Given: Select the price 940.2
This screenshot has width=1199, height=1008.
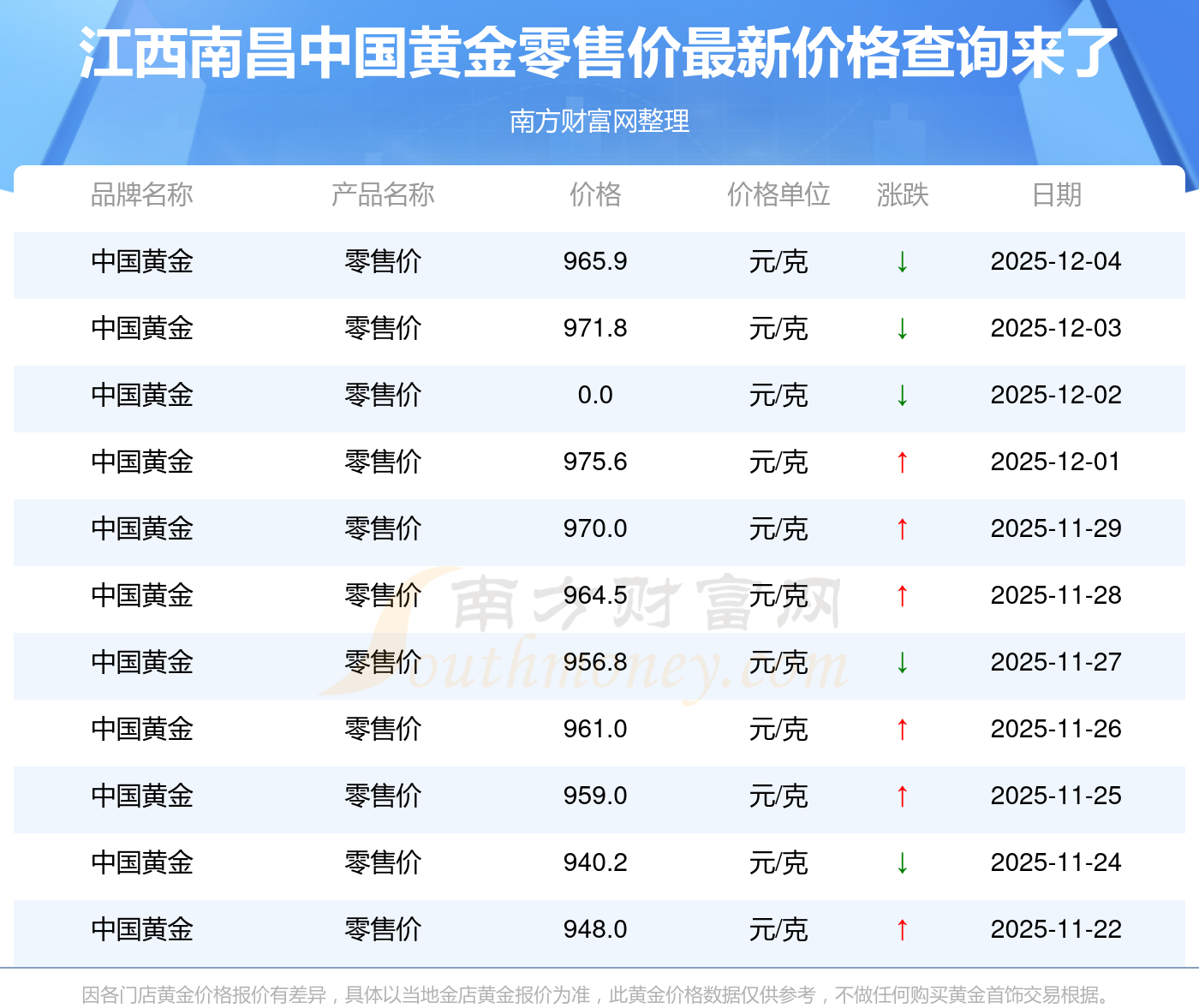Looking at the screenshot, I should point(595,862).
